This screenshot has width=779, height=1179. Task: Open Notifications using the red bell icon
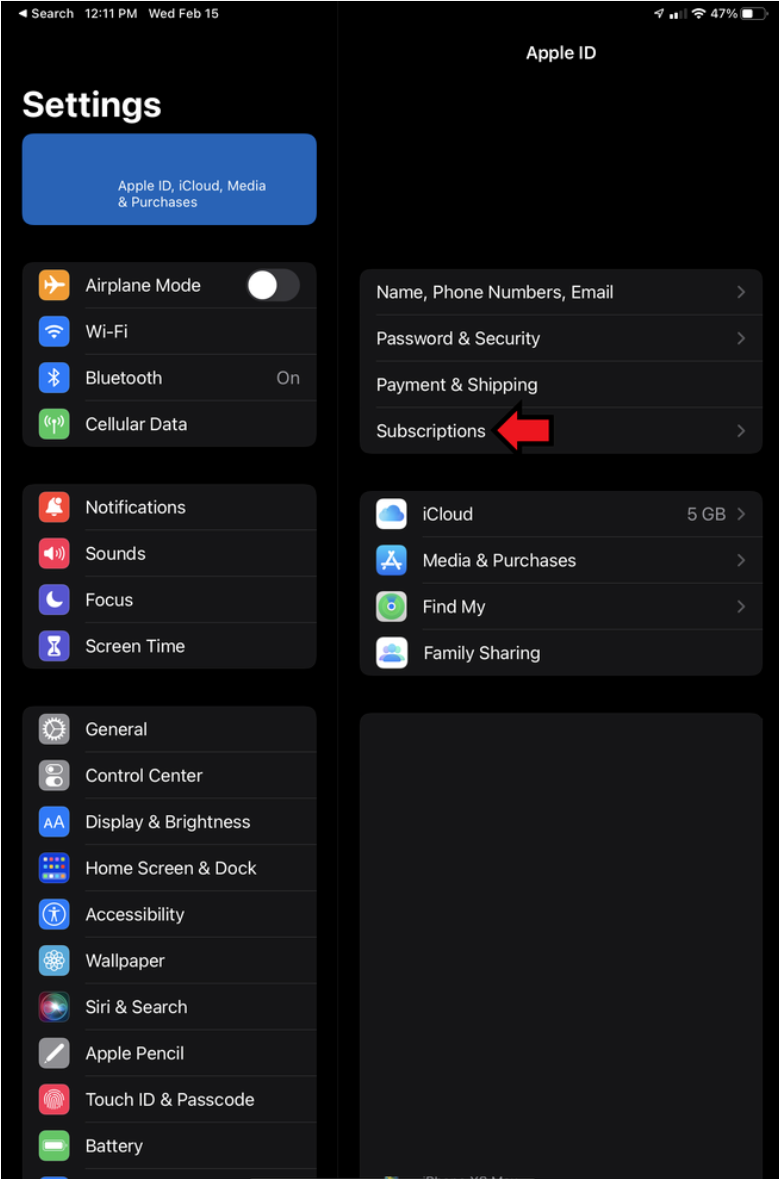point(54,508)
